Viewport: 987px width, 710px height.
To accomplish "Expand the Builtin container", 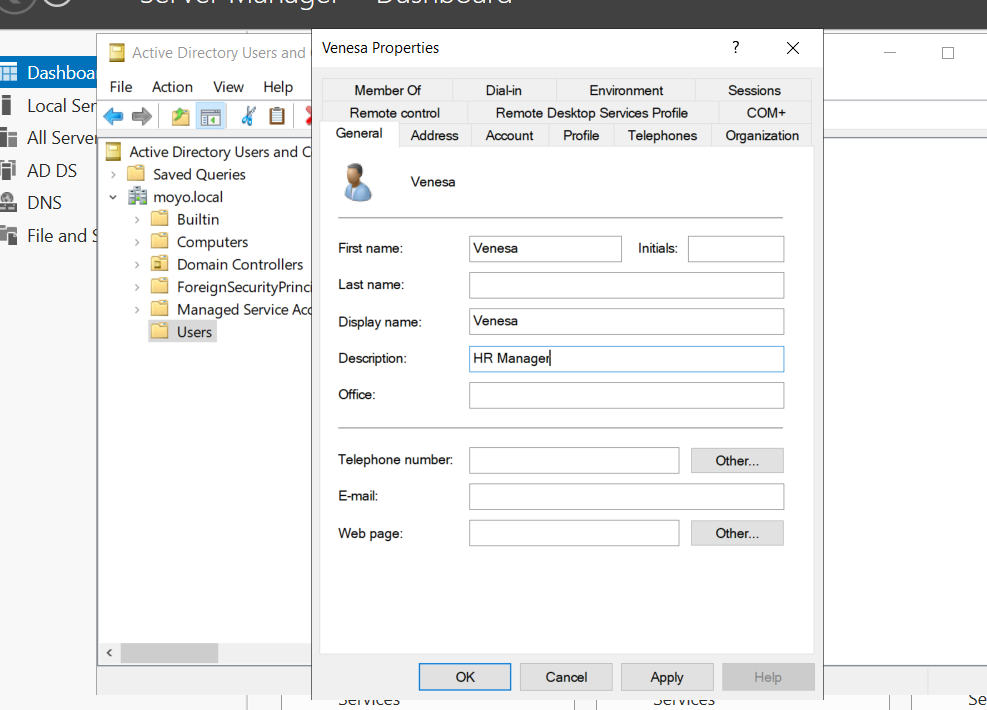I will click(137, 220).
